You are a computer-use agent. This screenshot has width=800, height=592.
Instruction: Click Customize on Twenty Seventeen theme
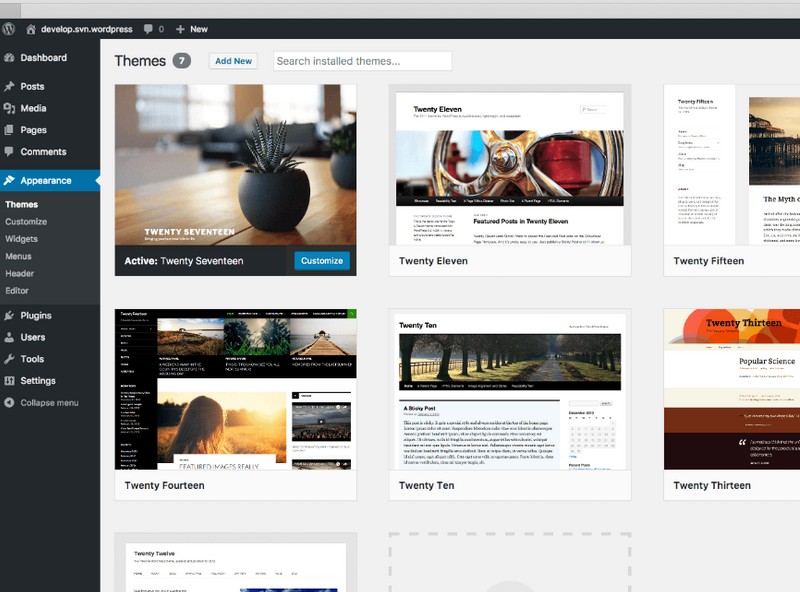pyautogui.click(x=322, y=260)
